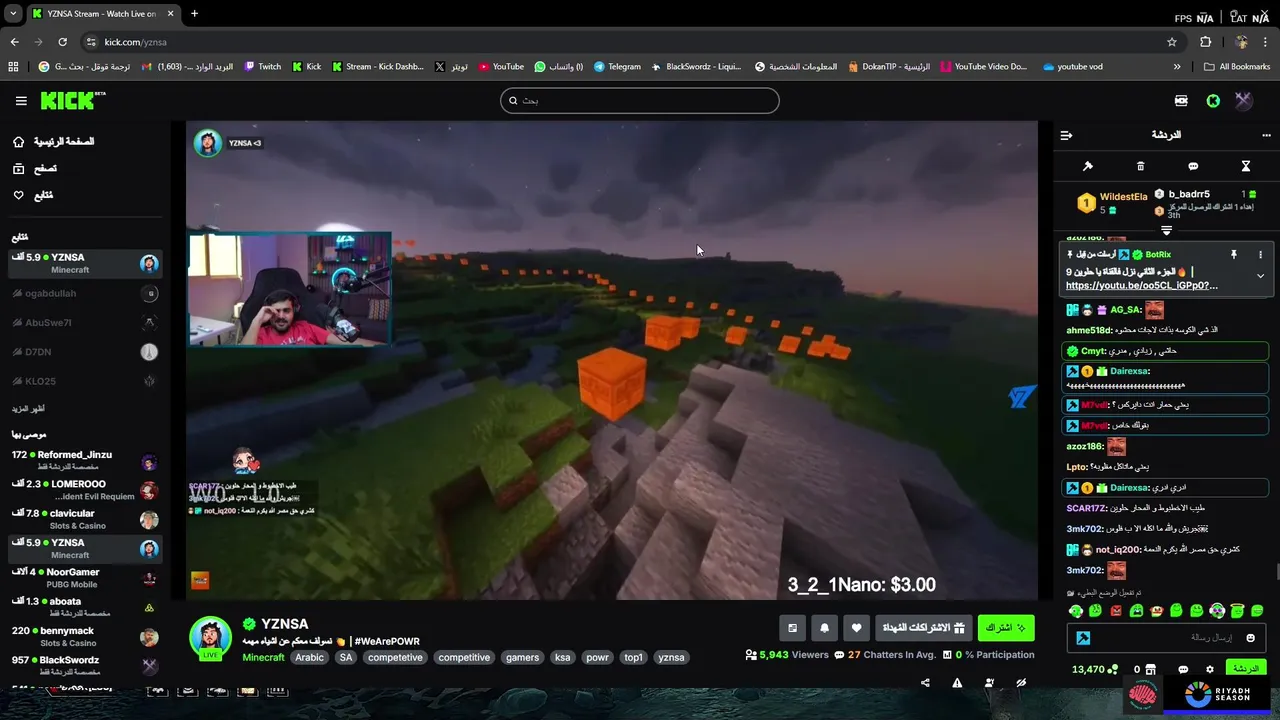This screenshot has height=720, width=1280.
Task: Click the report warning triangle icon
Action: click(957, 683)
